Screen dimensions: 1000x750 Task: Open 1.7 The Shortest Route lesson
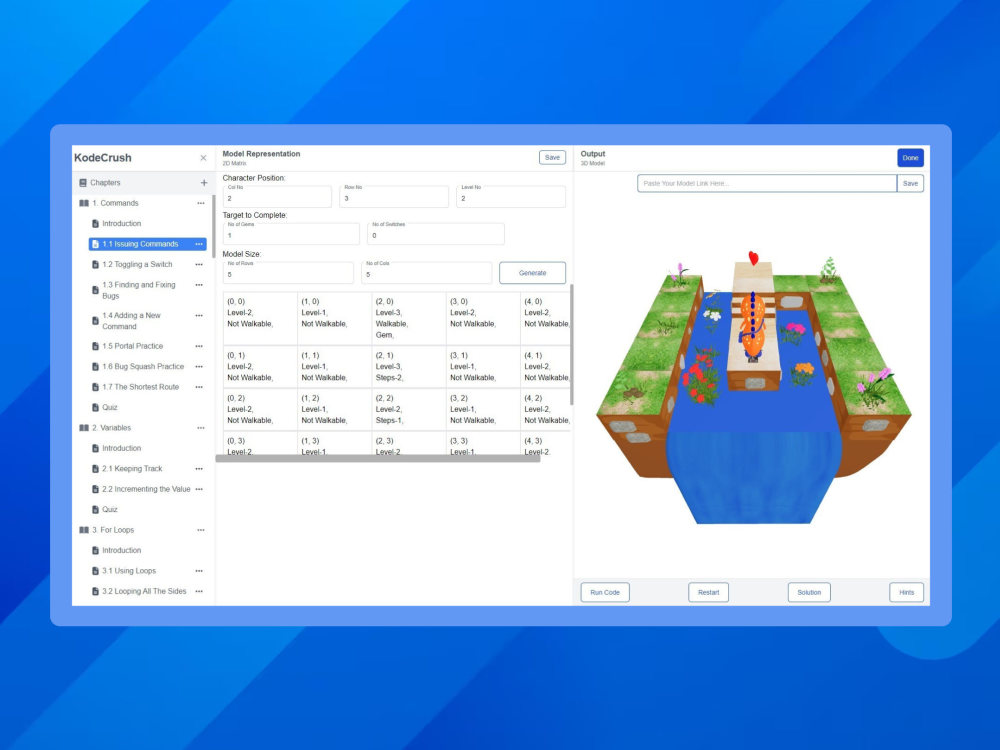pyautogui.click(x=140, y=387)
